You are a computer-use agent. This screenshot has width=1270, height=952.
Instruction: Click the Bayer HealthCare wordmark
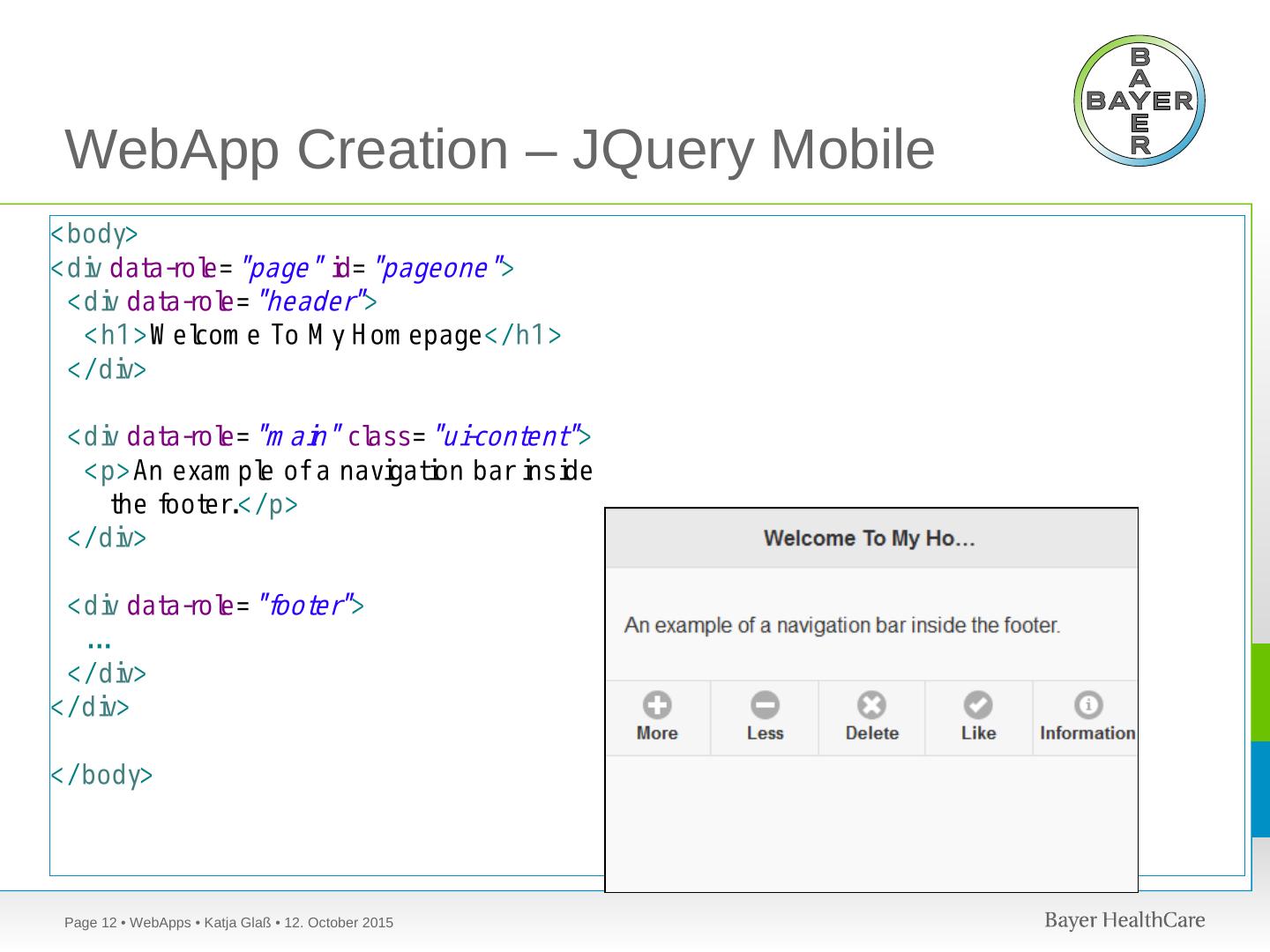[x=1124, y=920]
